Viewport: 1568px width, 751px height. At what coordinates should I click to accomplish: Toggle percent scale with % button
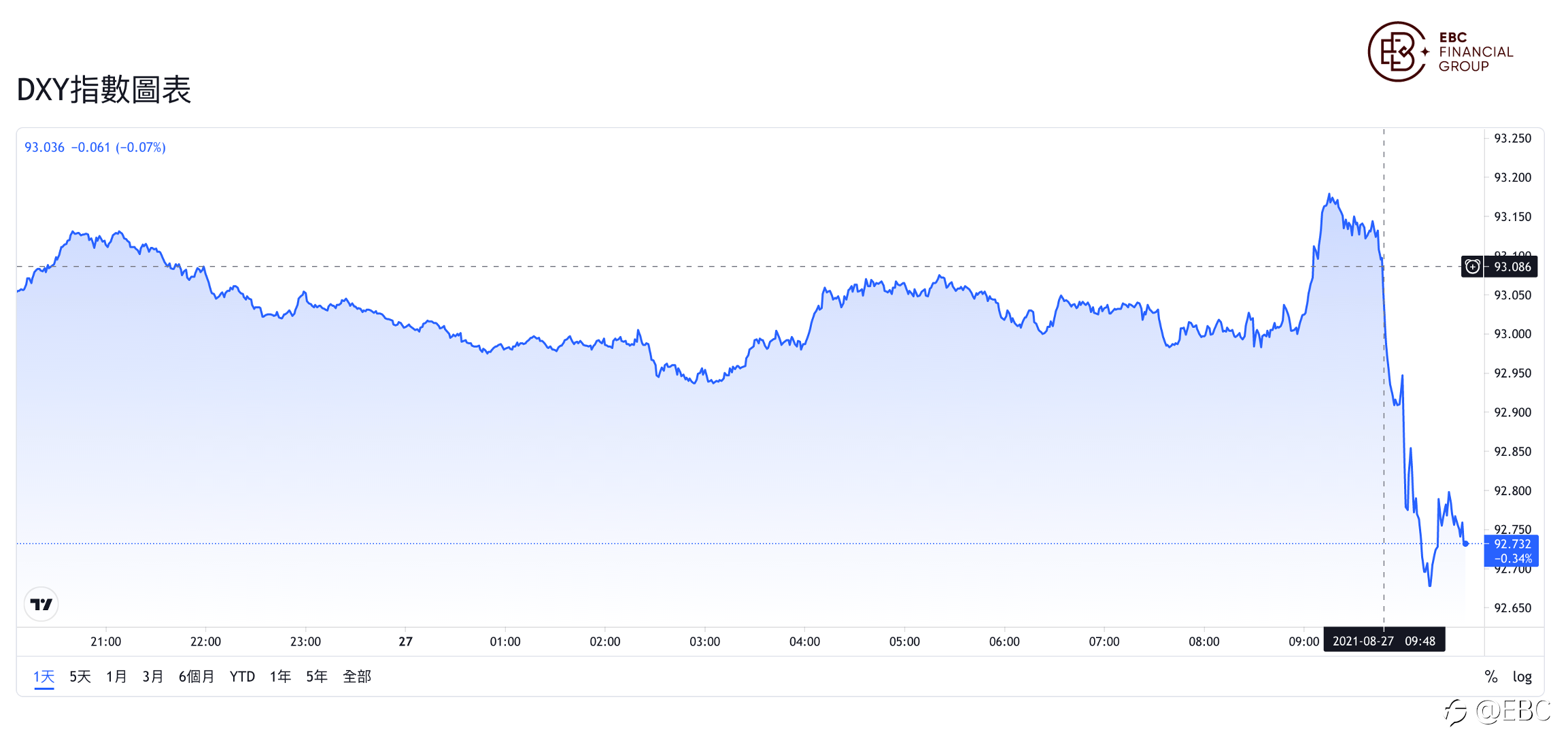pos(1490,677)
